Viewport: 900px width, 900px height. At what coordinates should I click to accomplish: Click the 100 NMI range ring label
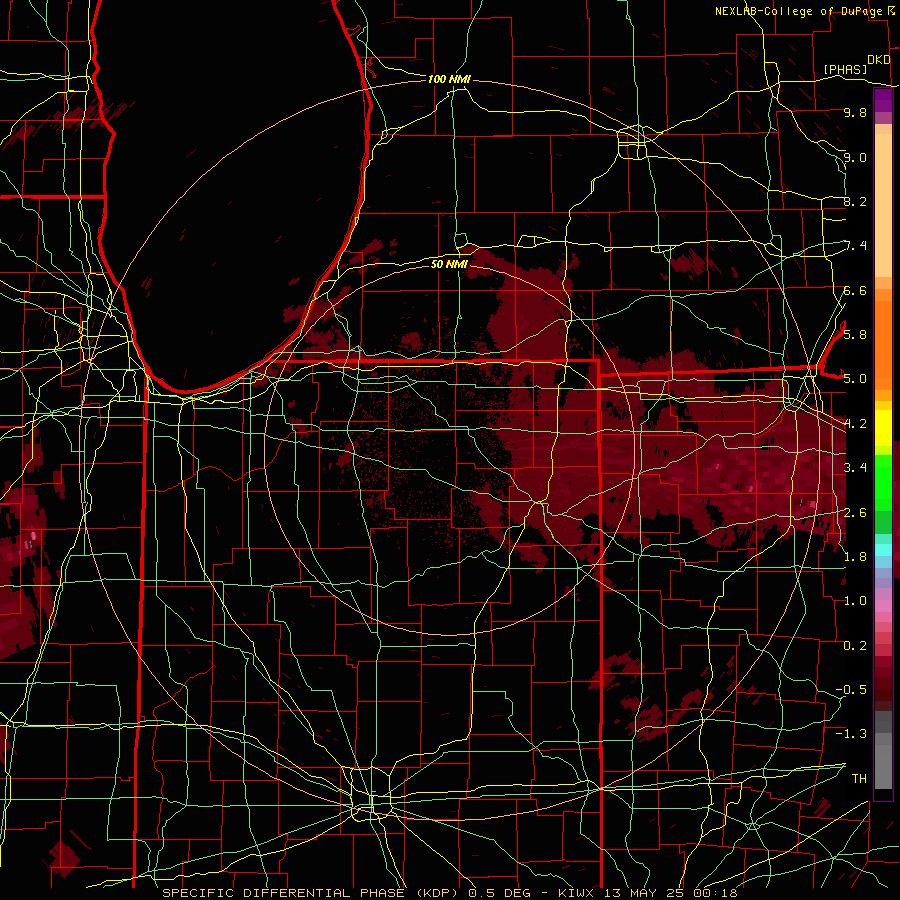pos(449,79)
